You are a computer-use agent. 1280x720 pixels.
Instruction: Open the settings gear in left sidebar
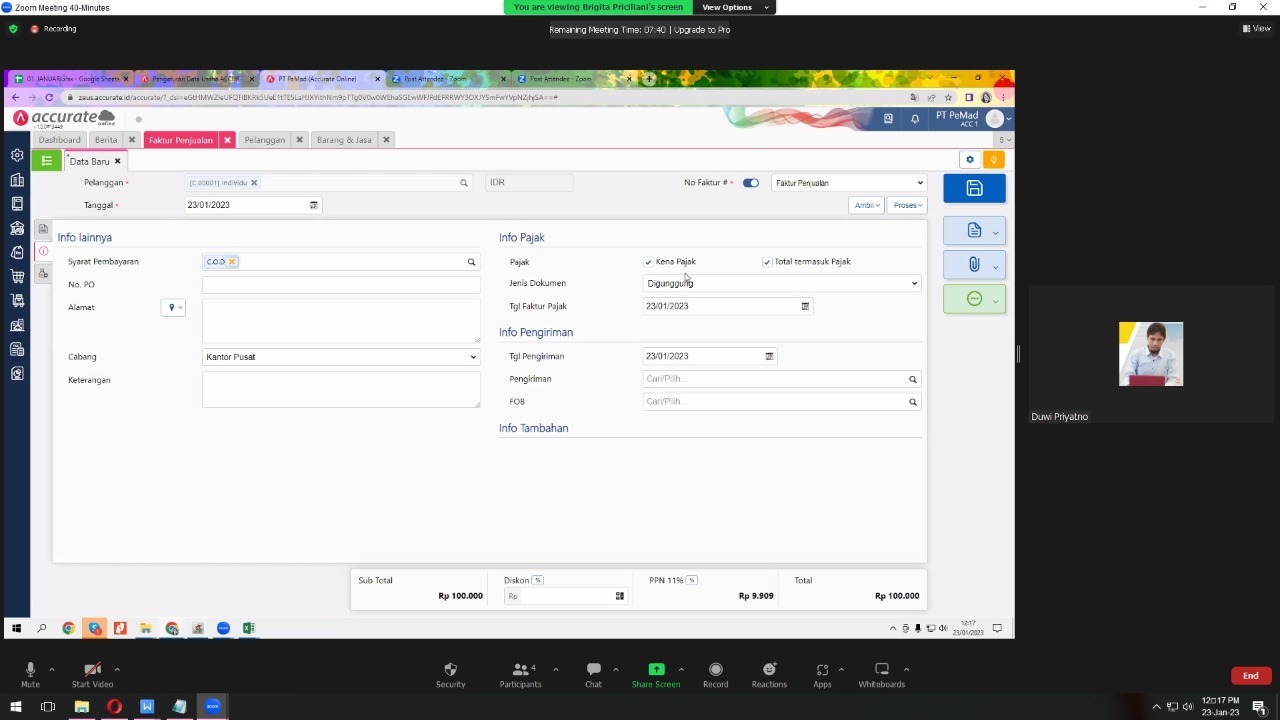click(17, 156)
